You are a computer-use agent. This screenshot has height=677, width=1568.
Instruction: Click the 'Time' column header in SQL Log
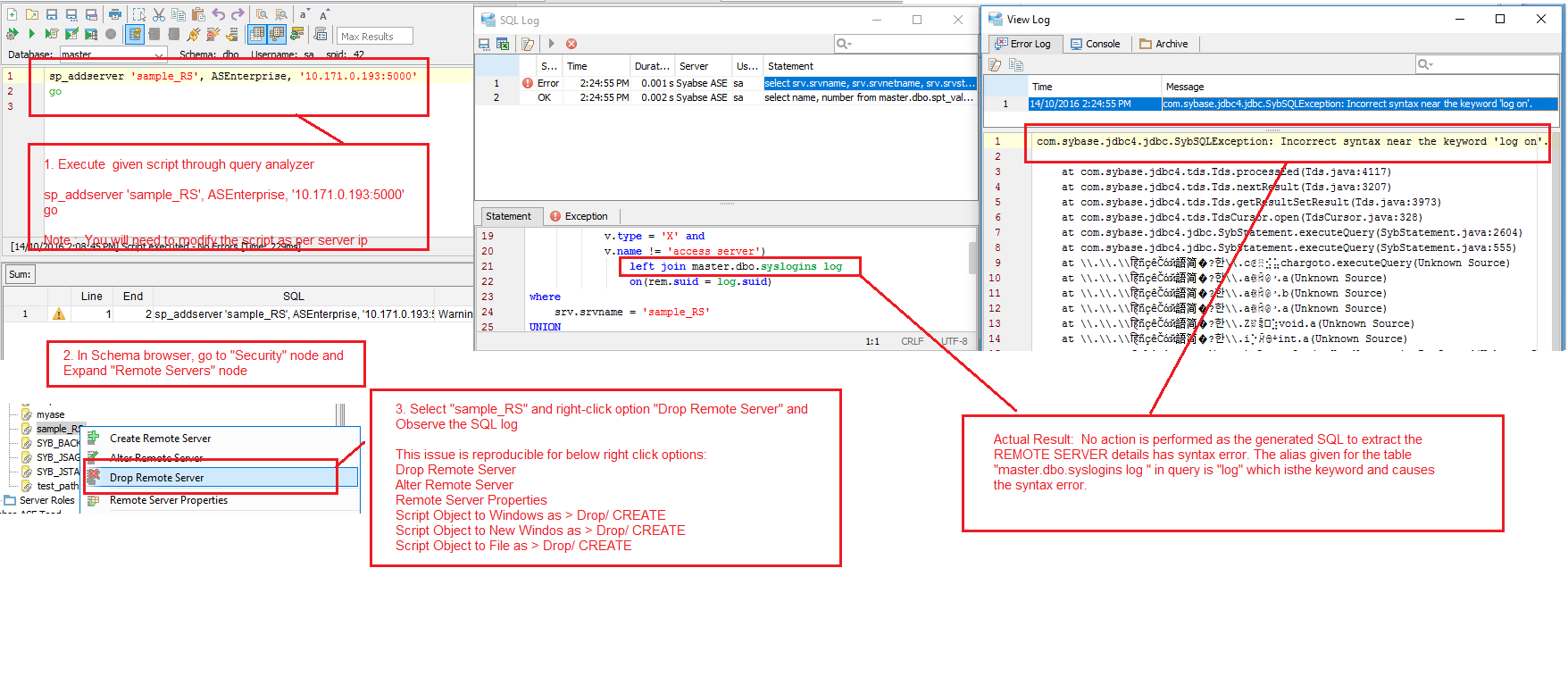(x=595, y=66)
